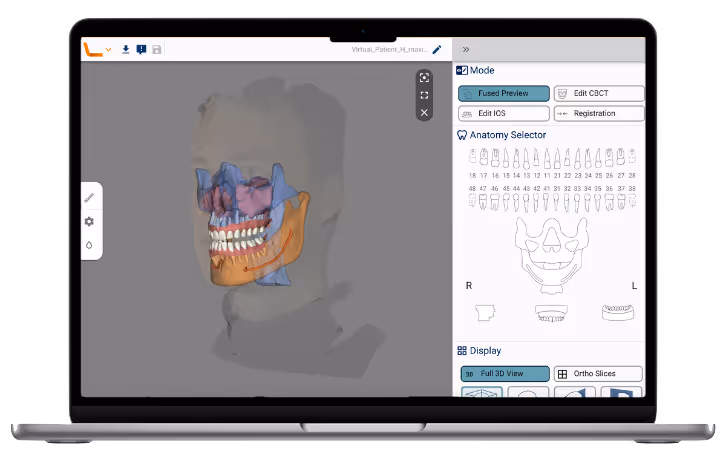The image size is (721, 458).
Task: Select upper tooth 18 in anatomy chart
Action: click(x=472, y=157)
